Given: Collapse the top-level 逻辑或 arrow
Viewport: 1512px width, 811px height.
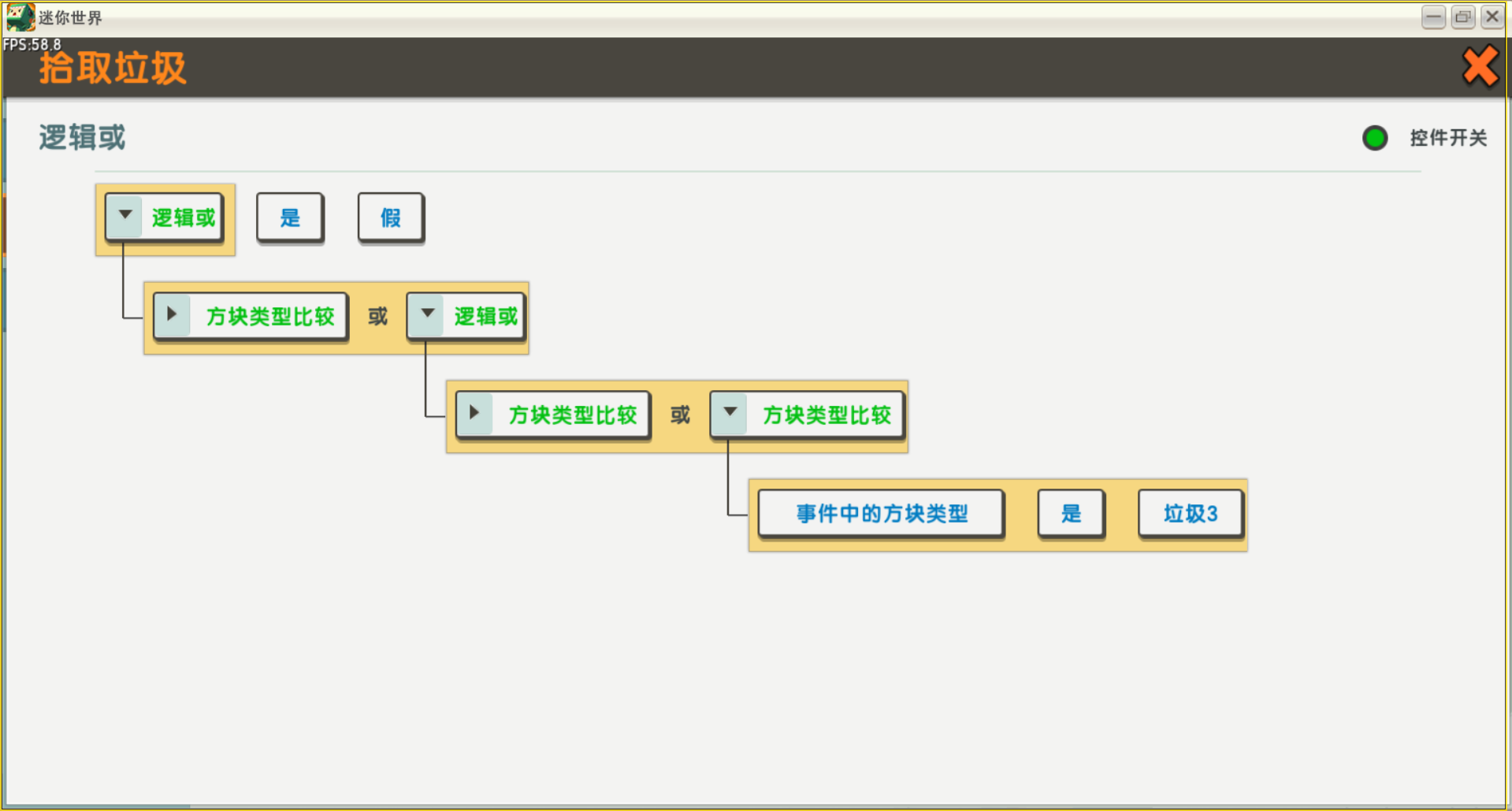Looking at the screenshot, I should tap(124, 216).
